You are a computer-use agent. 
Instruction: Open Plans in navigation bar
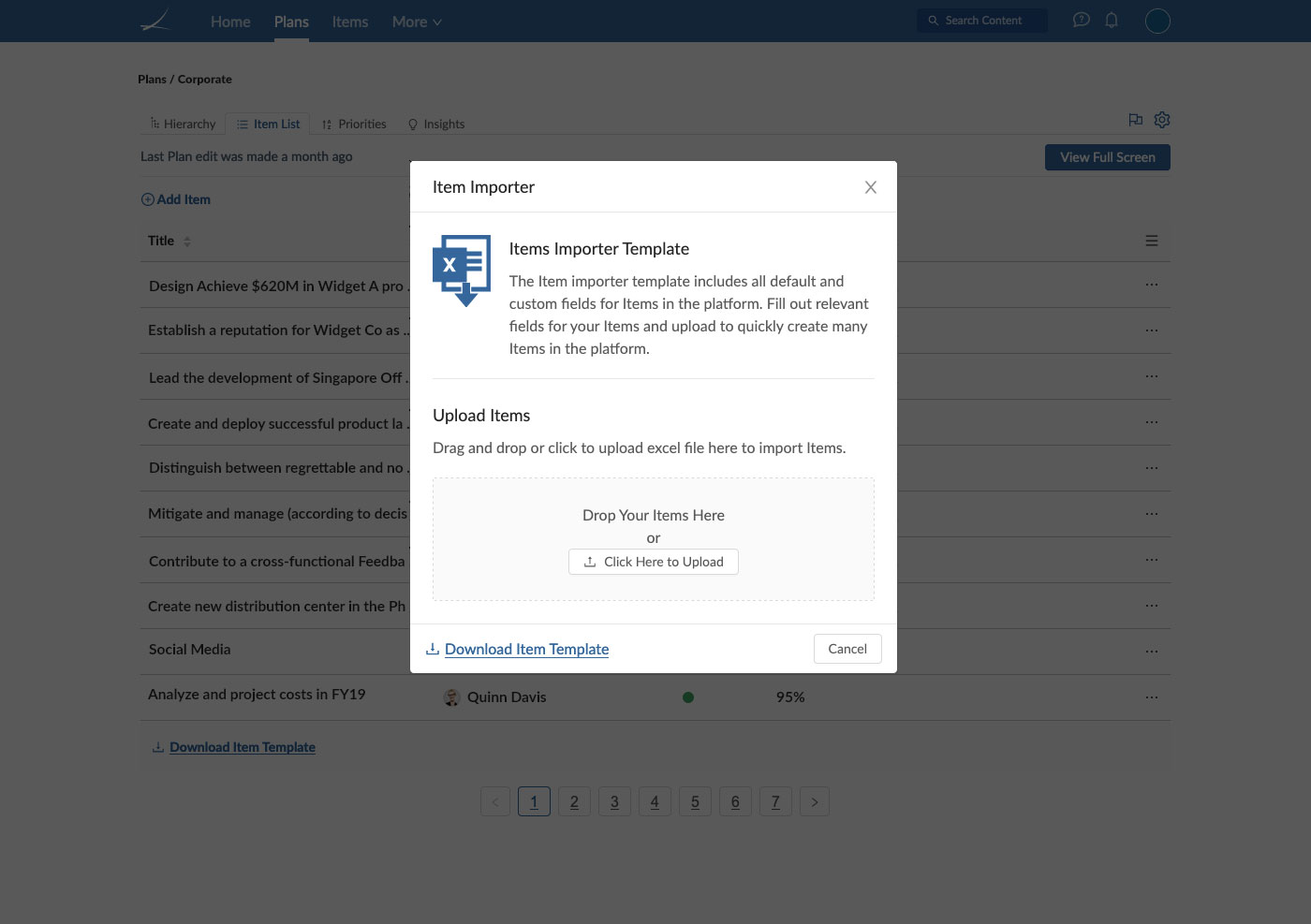pos(291,22)
